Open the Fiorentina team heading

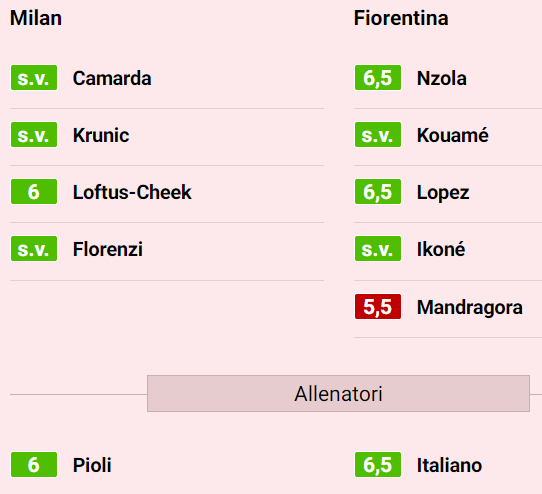click(x=401, y=18)
